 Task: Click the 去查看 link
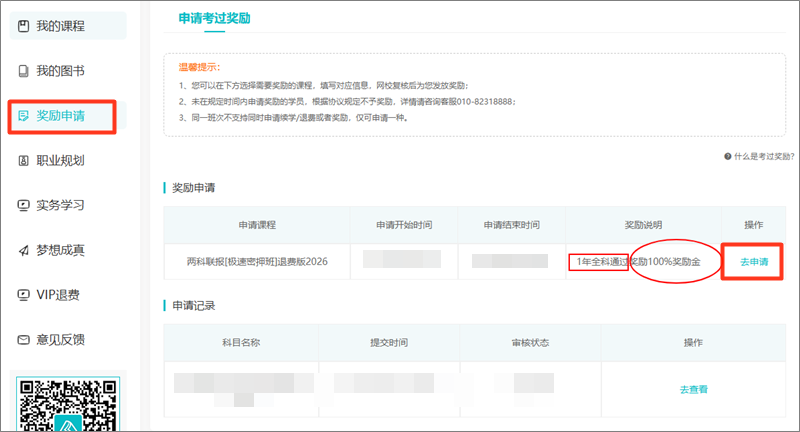pyautogui.click(x=693, y=390)
